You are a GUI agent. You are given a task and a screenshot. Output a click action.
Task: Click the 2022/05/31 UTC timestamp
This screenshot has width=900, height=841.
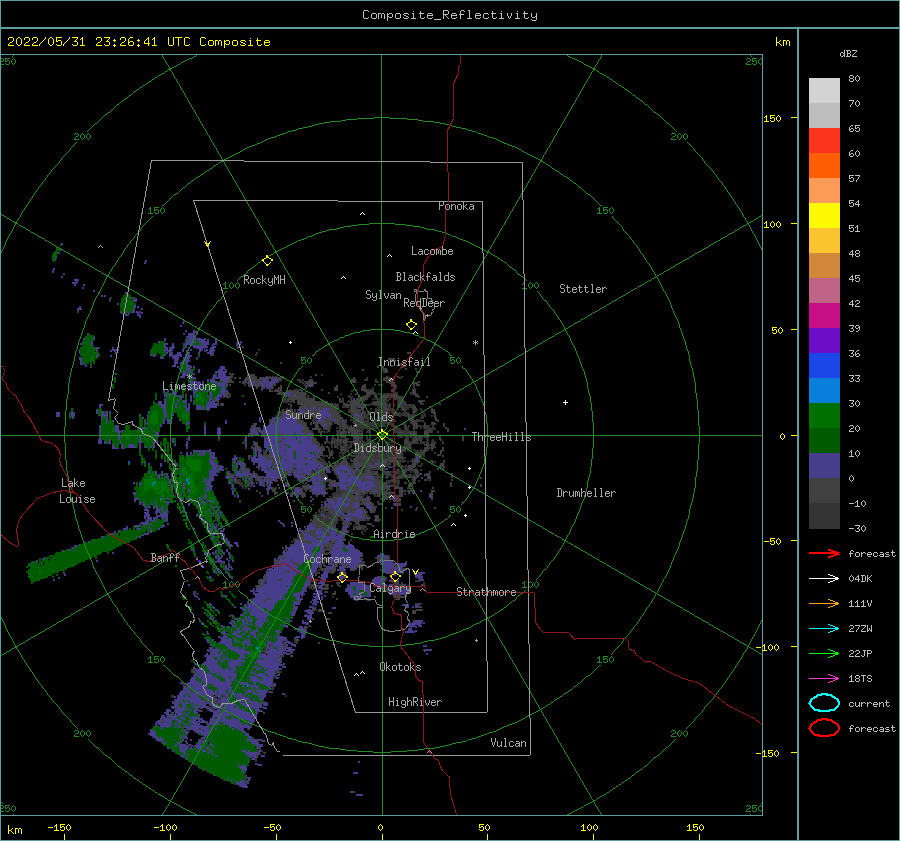pos(139,42)
